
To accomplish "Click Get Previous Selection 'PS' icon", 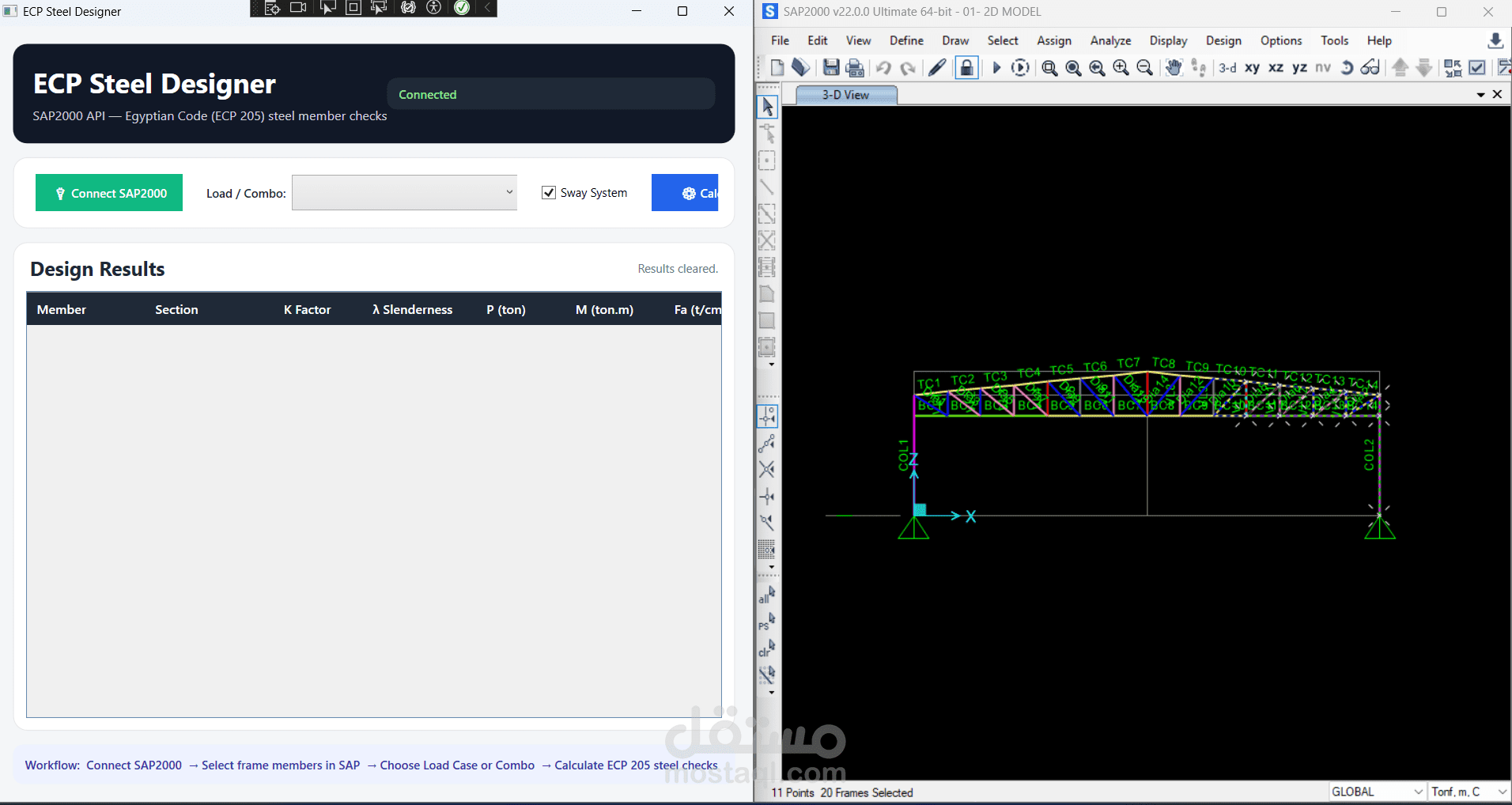I will tap(767, 622).
